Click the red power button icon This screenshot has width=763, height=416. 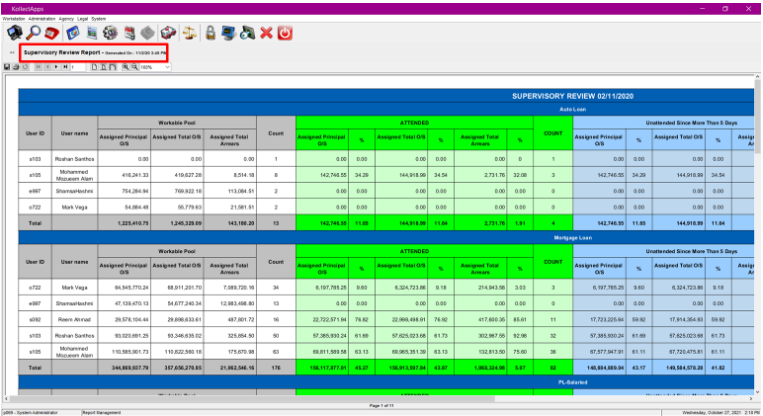coord(285,33)
